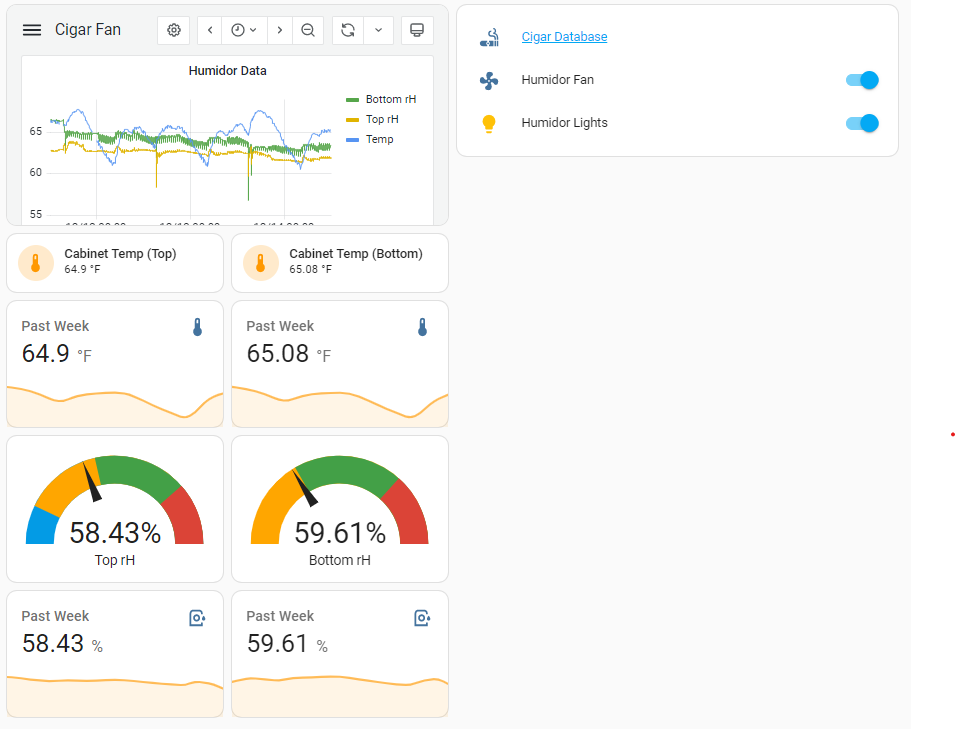Click the Humidor Data chart plot
Viewport: 956px width, 729px height.
click(x=190, y=158)
